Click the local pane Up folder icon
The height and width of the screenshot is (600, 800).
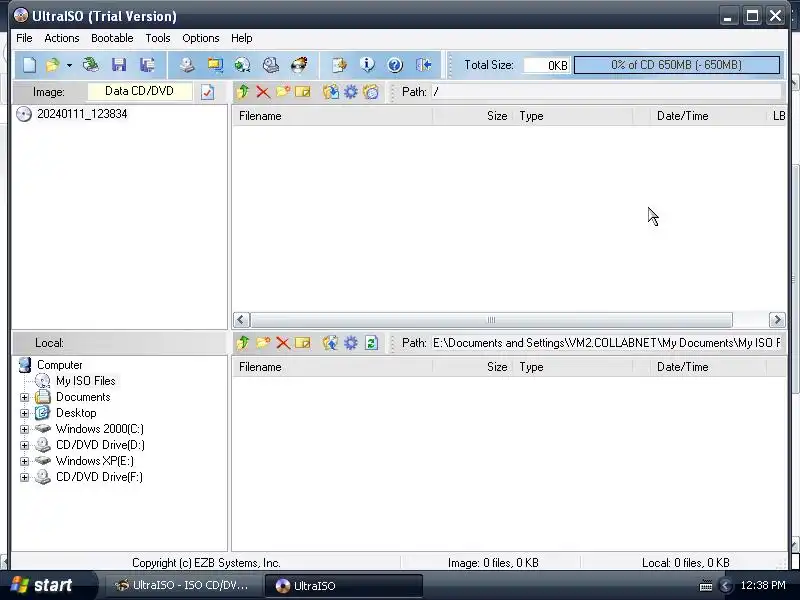(x=243, y=343)
